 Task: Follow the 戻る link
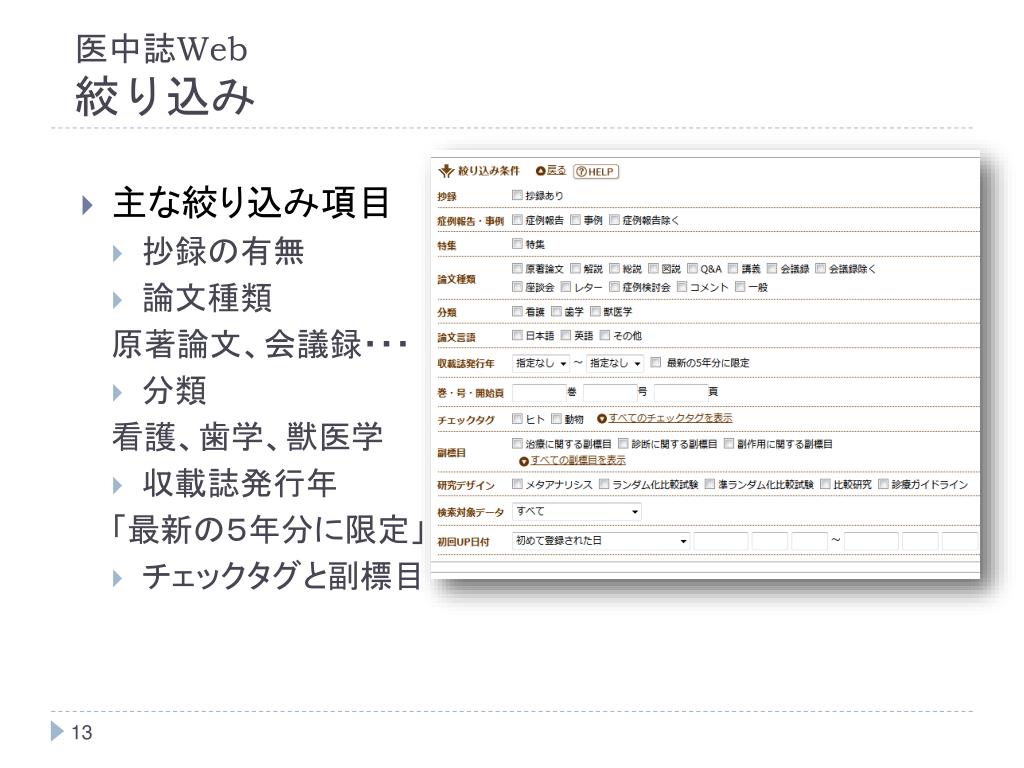pos(556,170)
